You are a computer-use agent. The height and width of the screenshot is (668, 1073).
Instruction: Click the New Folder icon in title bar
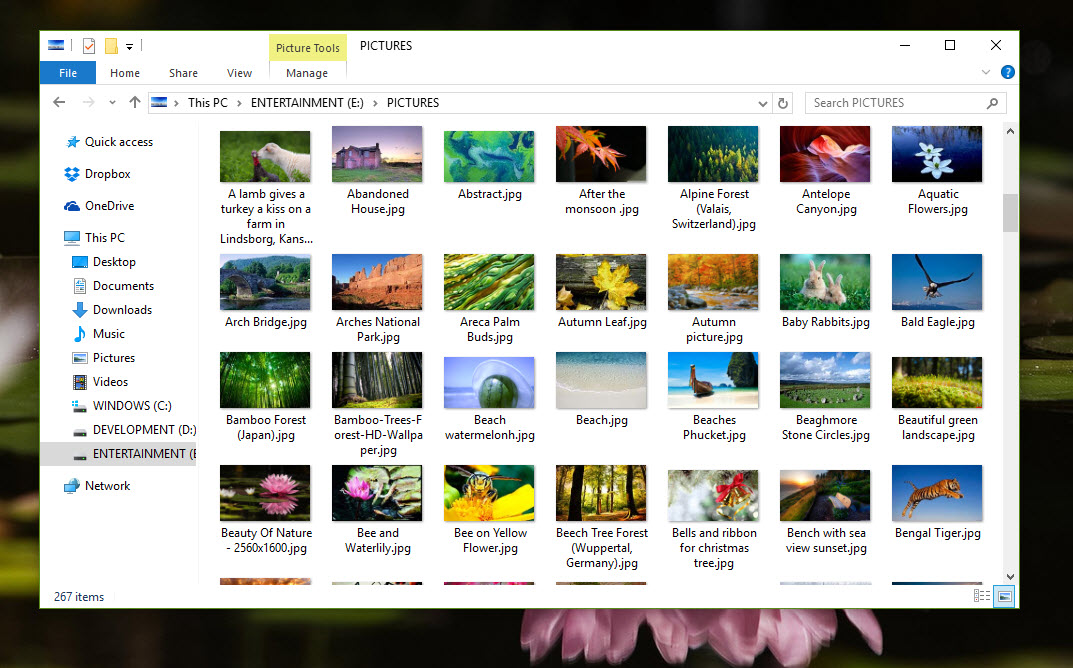coord(111,46)
